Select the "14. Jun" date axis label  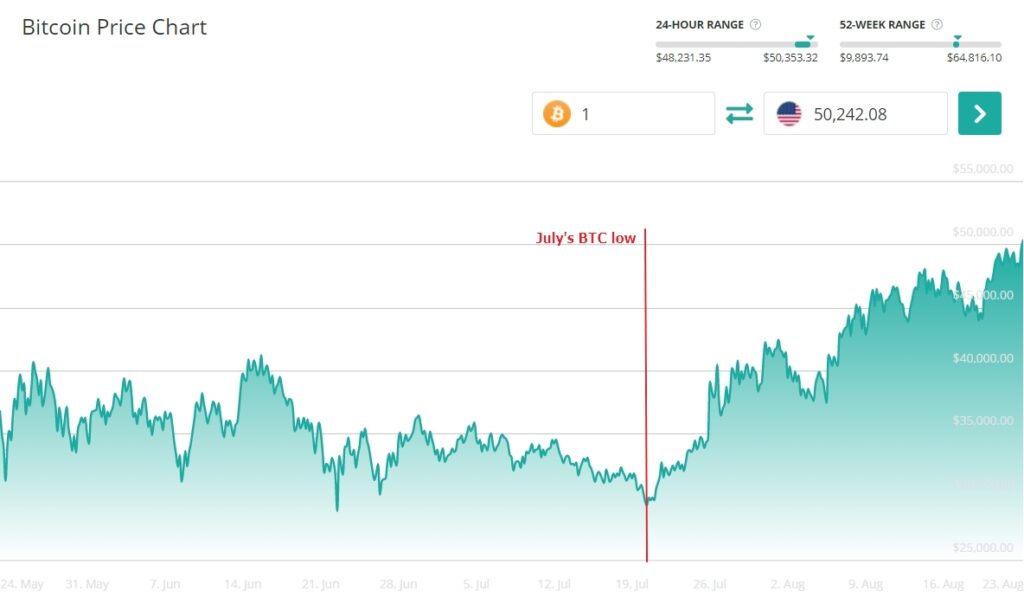243,584
